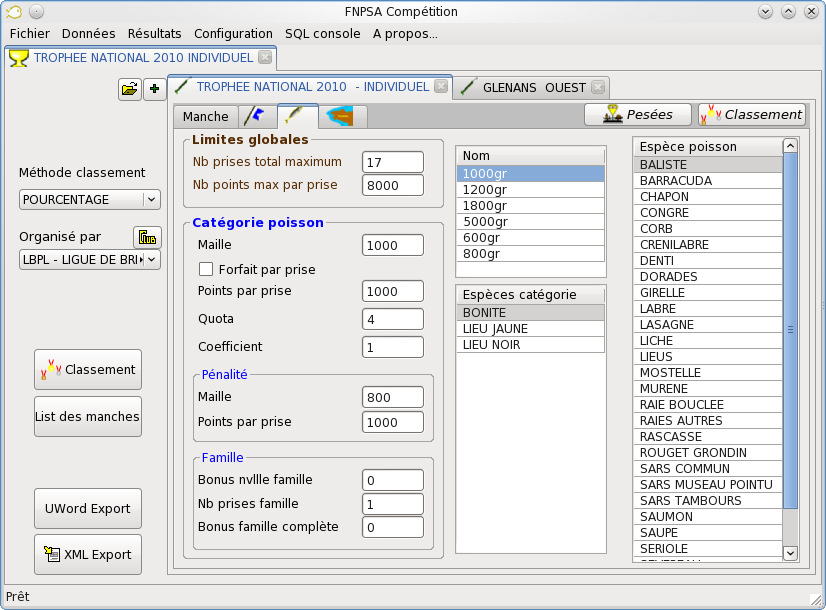Click the green plus add button

154,89
